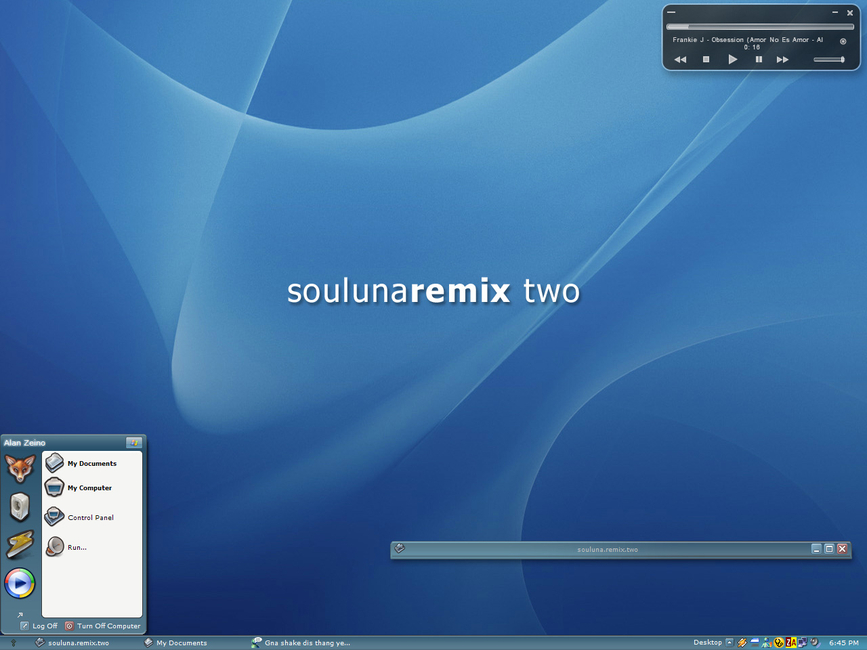Click the small arrow above Log Off
Image resolution: width=867 pixels, height=650 pixels.
click(x=20, y=614)
